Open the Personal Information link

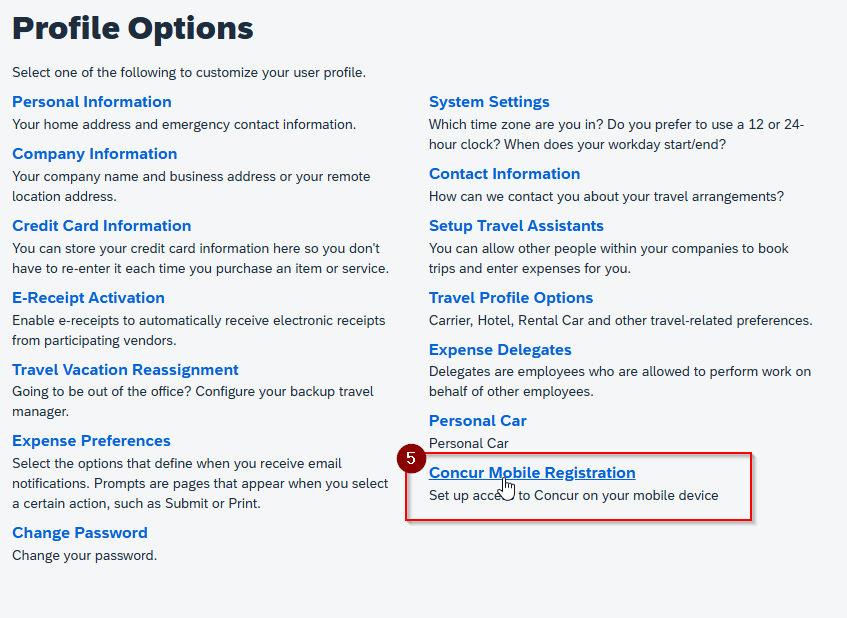[x=92, y=102]
